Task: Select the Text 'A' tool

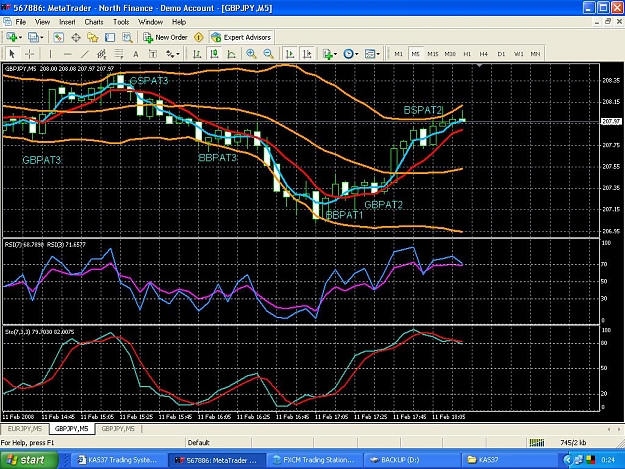Action: click(x=136, y=54)
